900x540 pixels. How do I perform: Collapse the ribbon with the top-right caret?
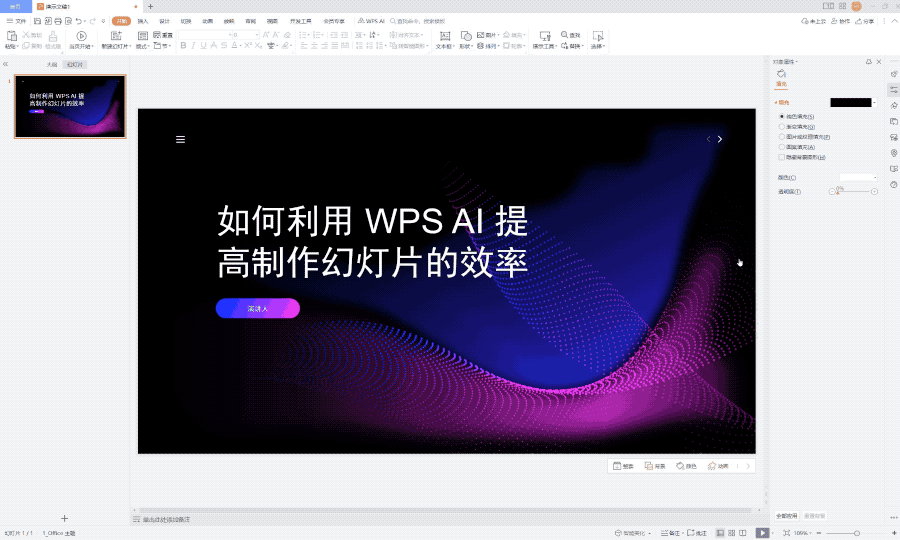[x=894, y=21]
